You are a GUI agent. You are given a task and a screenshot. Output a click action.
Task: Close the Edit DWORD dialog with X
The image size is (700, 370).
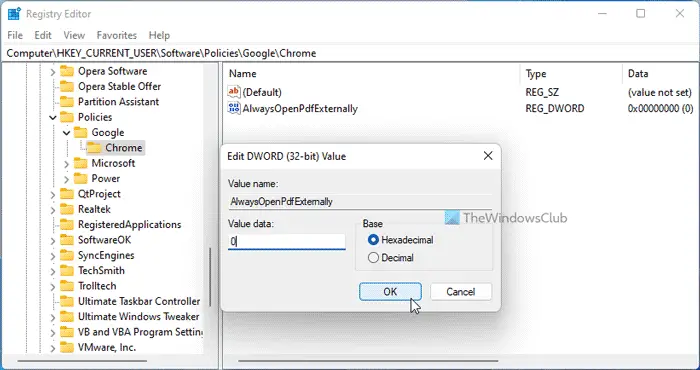pyautogui.click(x=488, y=156)
